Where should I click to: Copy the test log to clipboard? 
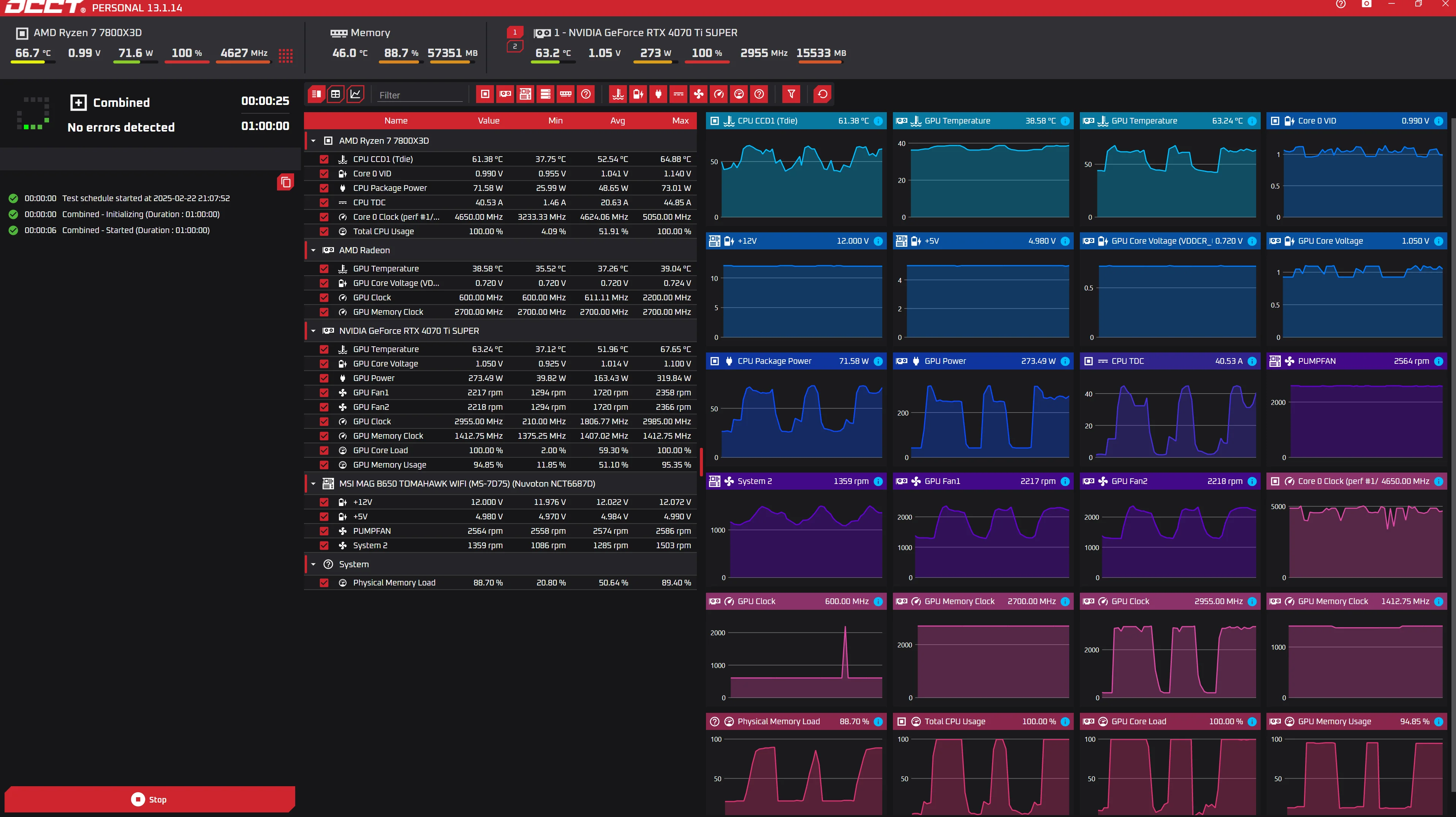(285, 182)
